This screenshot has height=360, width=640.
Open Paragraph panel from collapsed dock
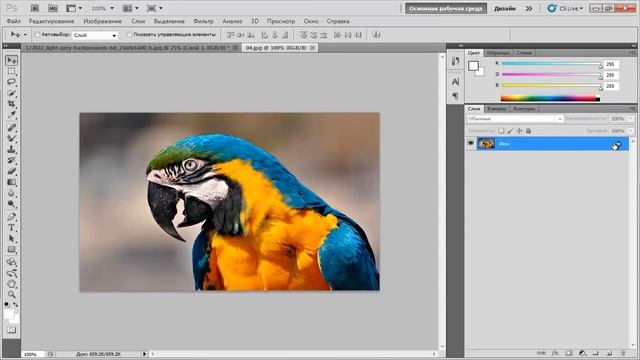point(456,96)
